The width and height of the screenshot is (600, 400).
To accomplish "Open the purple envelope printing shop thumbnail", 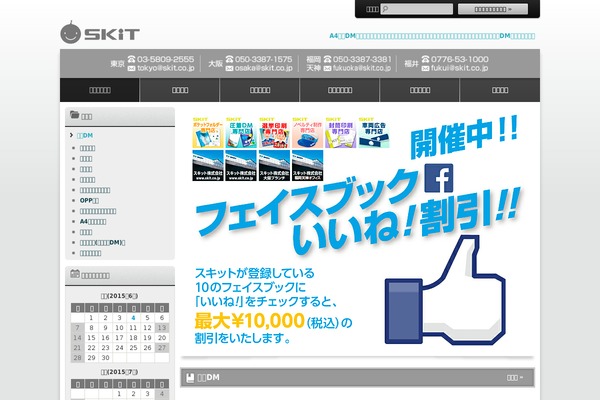I will coord(341,132).
